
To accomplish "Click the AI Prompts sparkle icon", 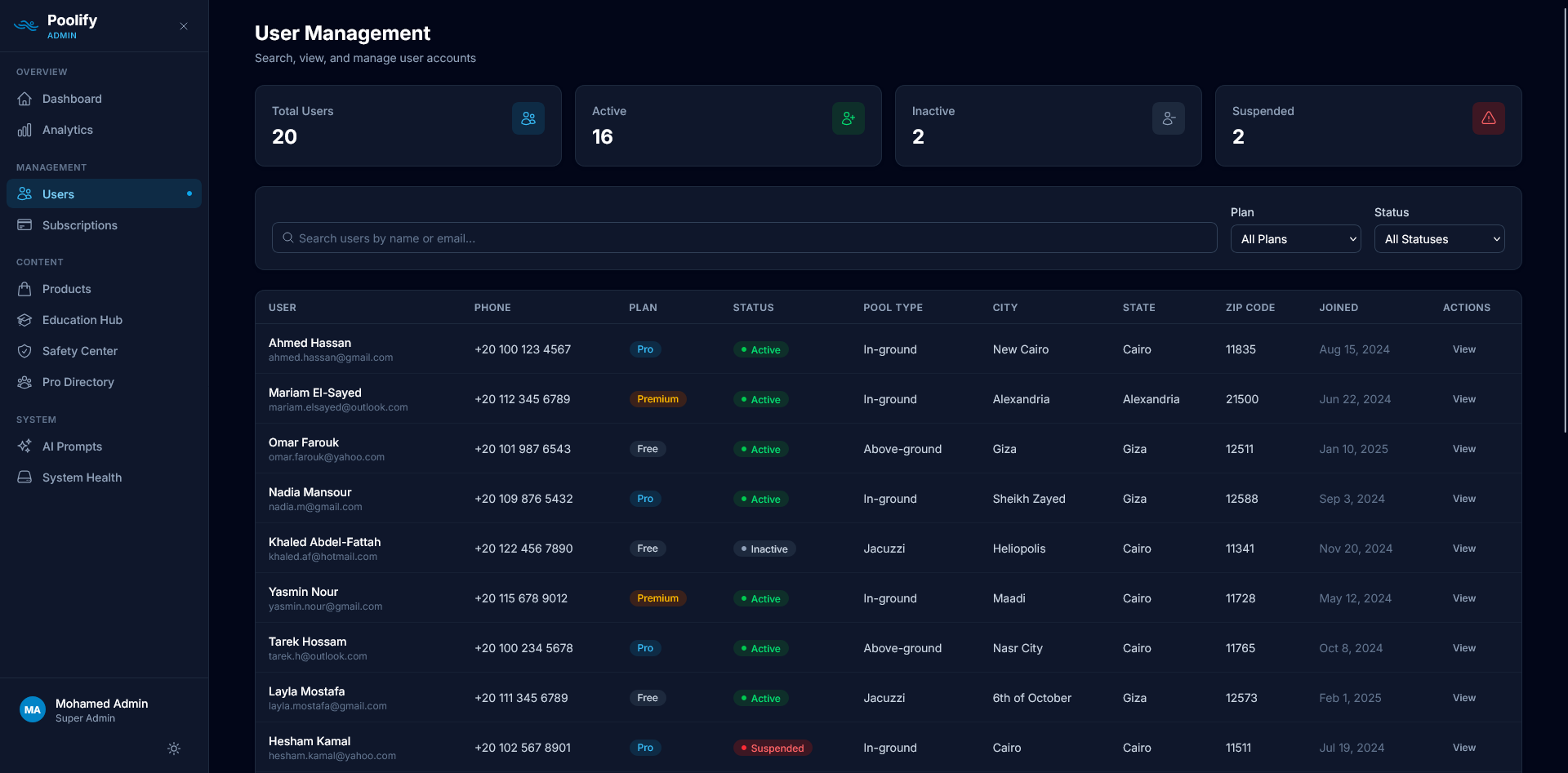I will coord(24,446).
